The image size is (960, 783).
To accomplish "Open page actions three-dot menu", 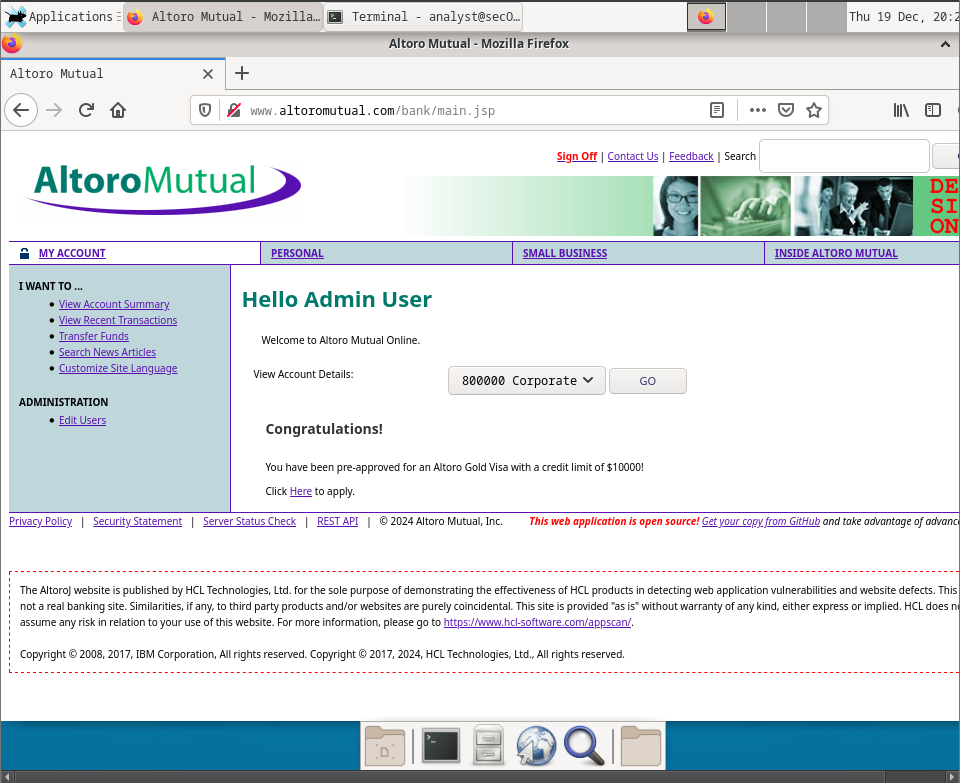I will pos(758,110).
